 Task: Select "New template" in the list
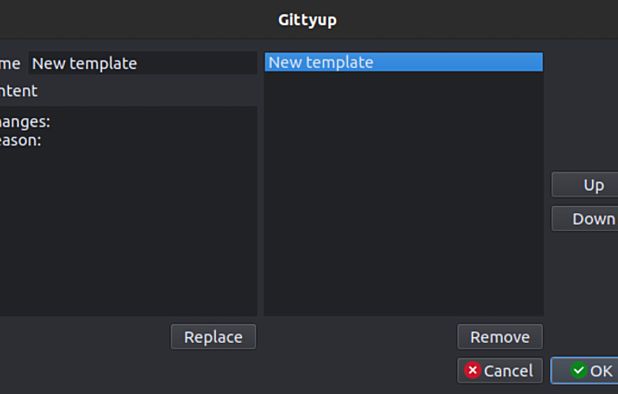point(404,62)
